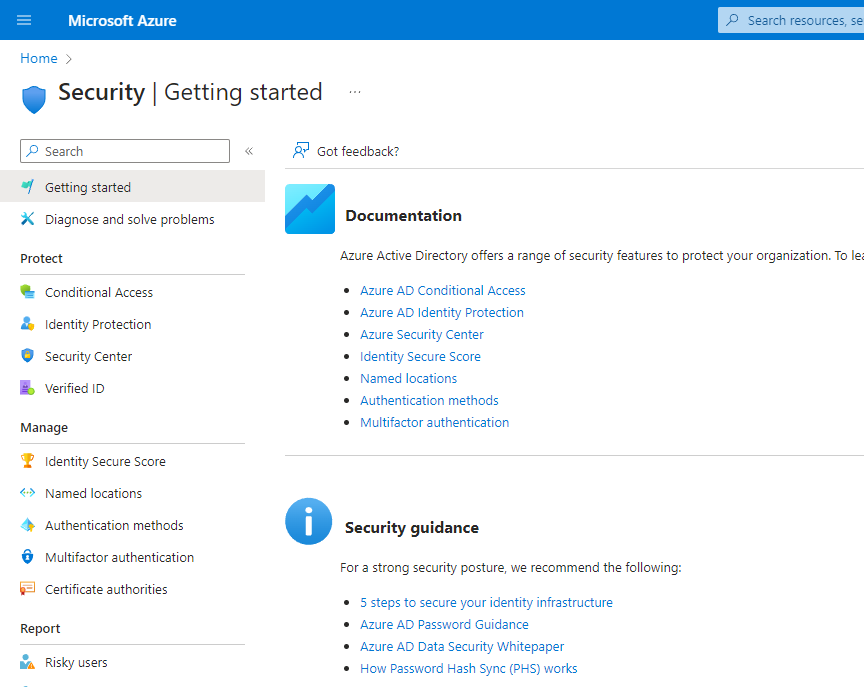Click the breadcrumb chevron after Home
The image size is (864, 687).
68,59
